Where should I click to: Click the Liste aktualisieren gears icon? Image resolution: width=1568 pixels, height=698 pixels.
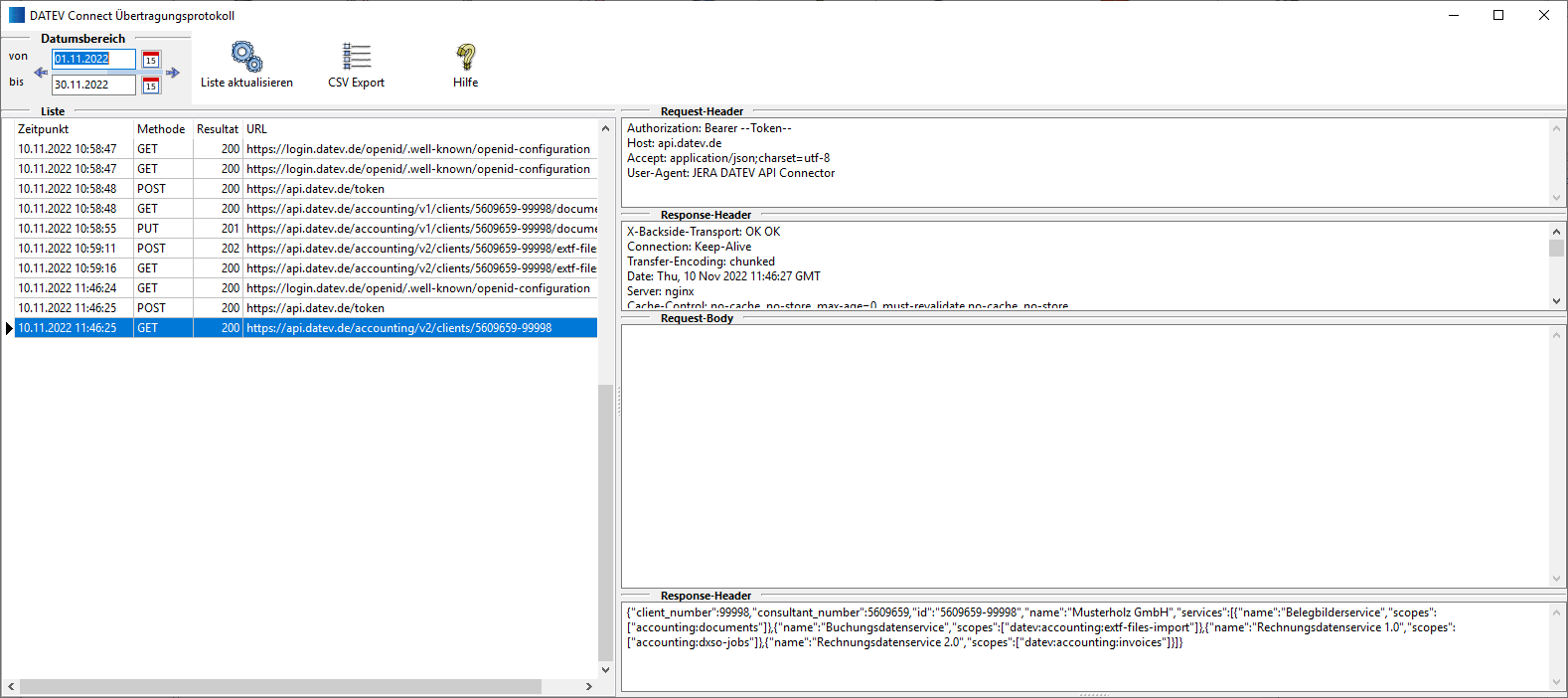coord(246,57)
